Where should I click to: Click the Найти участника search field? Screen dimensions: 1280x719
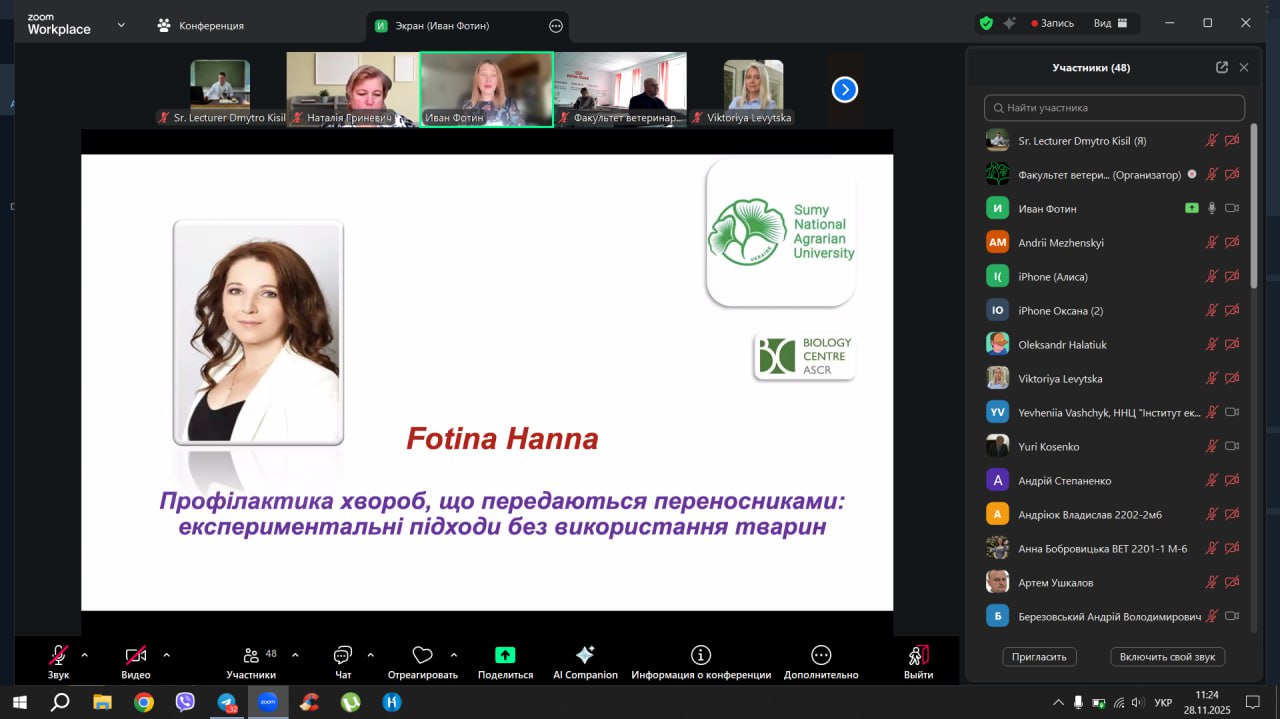(1114, 108)
